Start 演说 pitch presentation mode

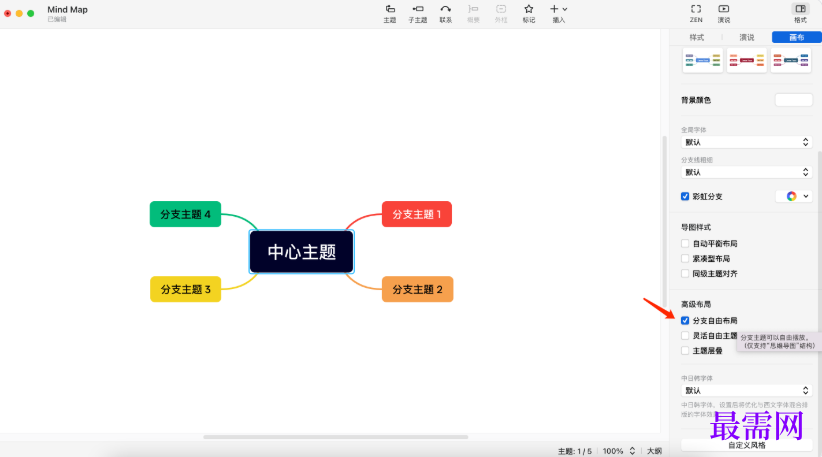(x=724, y=9)
